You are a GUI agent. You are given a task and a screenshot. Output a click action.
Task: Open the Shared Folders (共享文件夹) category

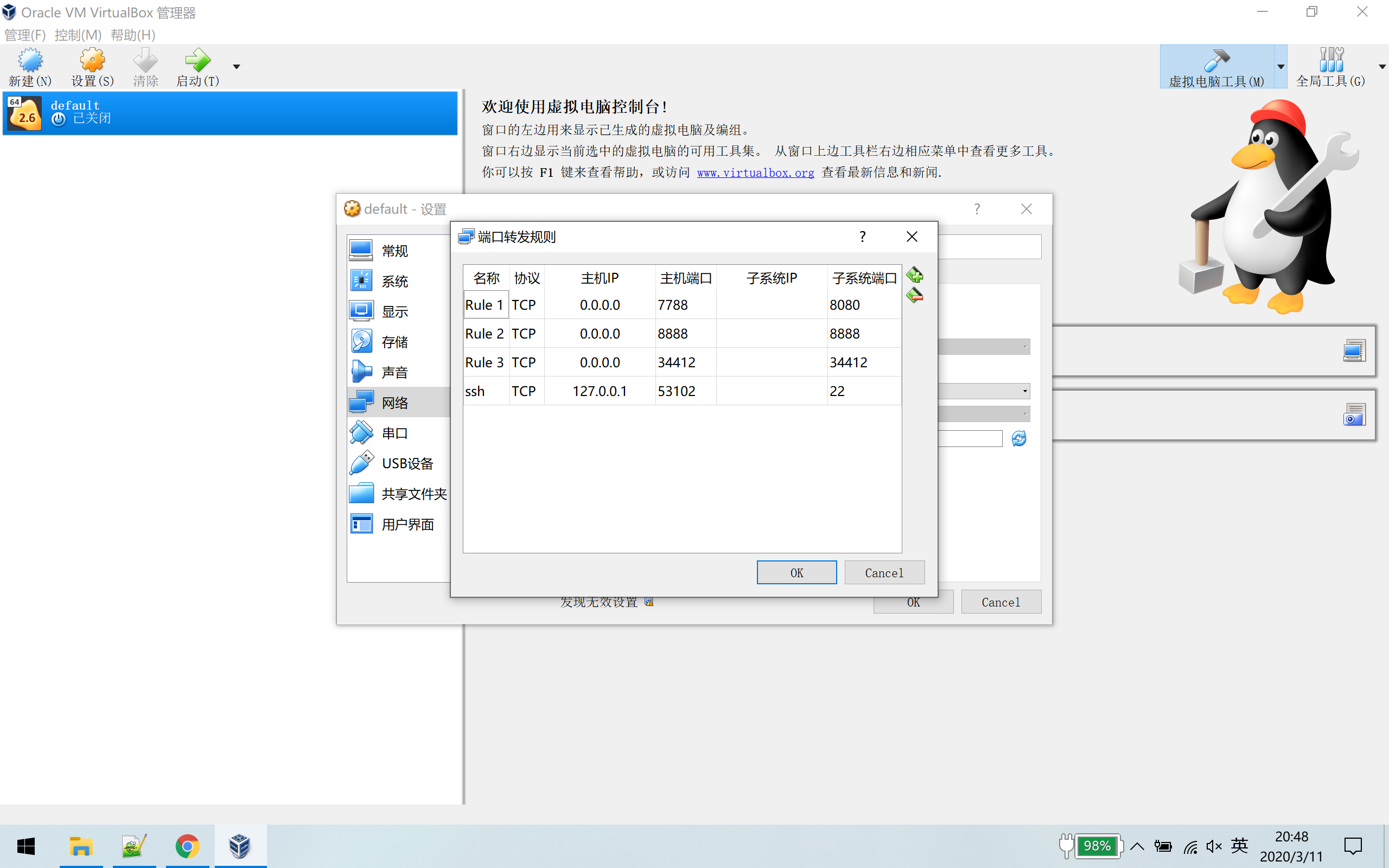413,494
